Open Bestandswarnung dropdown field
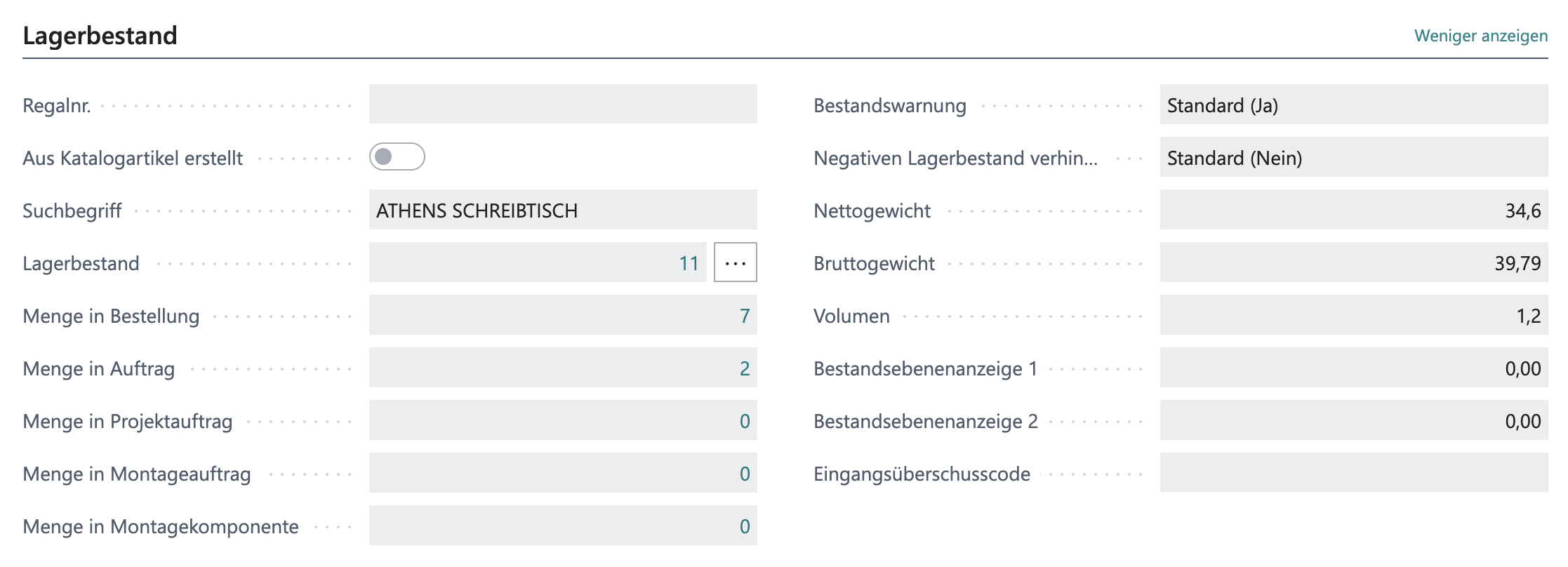 point(1353,105)
